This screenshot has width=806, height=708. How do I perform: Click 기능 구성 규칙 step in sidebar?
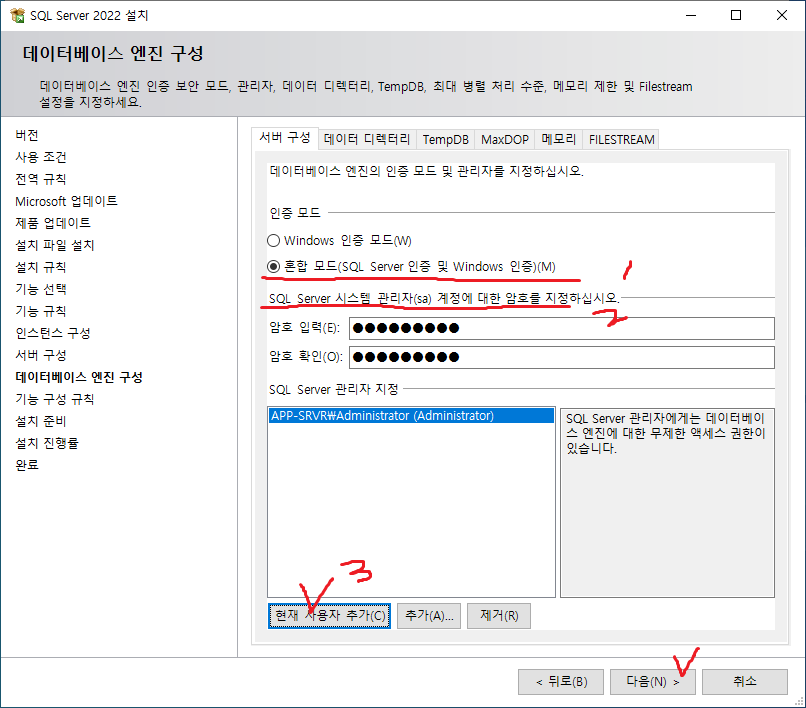(54, 399)
